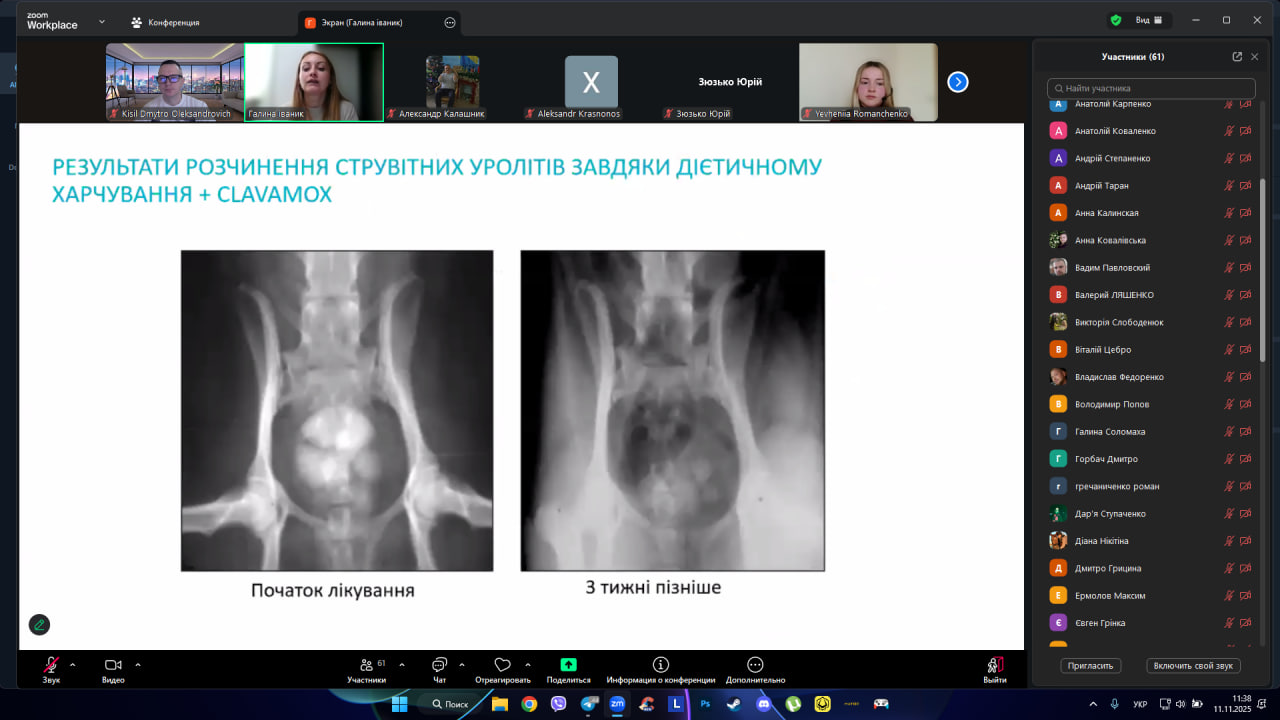Pop out the Participants panel

(x=1237, y=57)
